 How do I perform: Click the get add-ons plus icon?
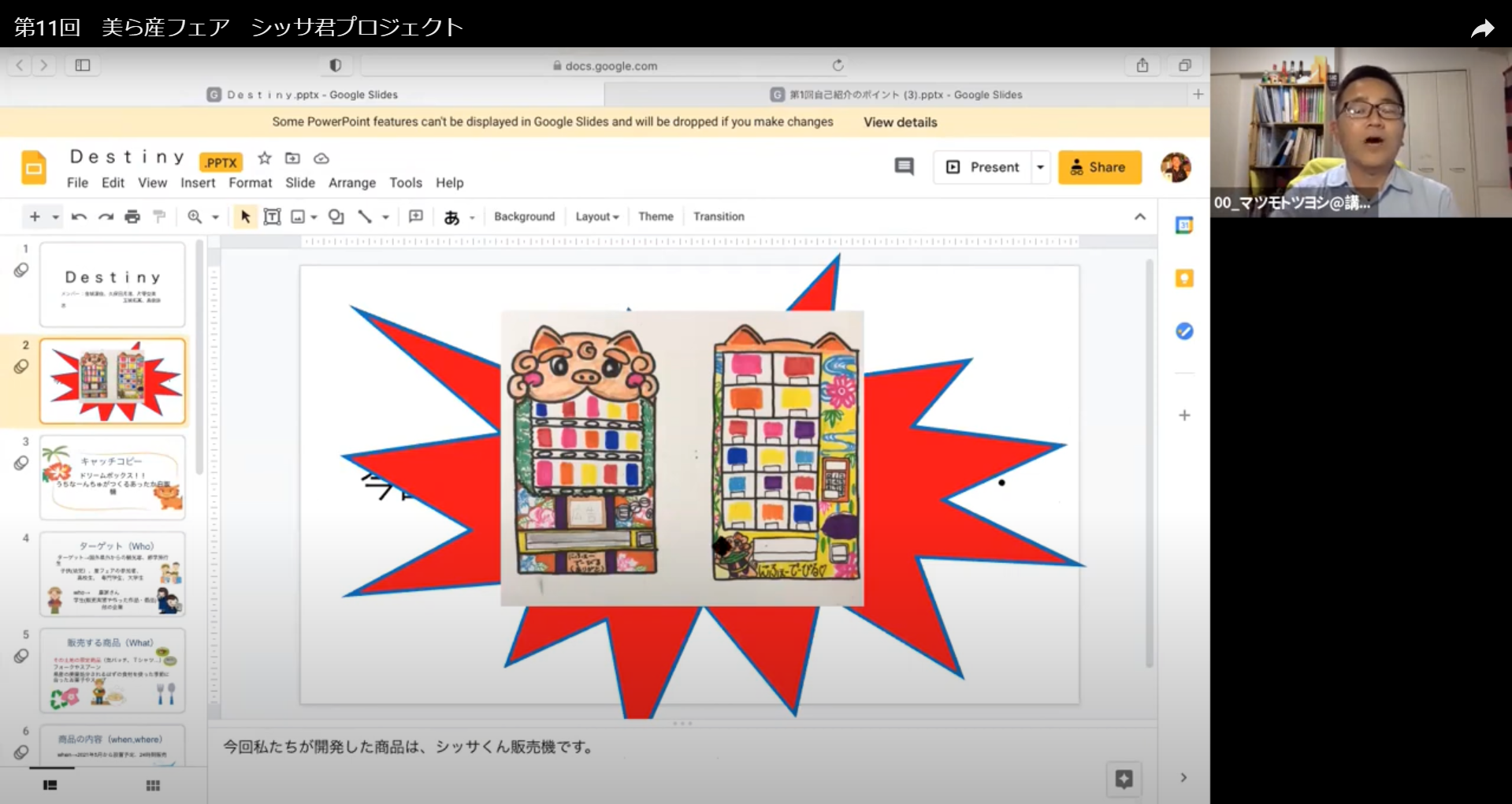point(1183,415)
